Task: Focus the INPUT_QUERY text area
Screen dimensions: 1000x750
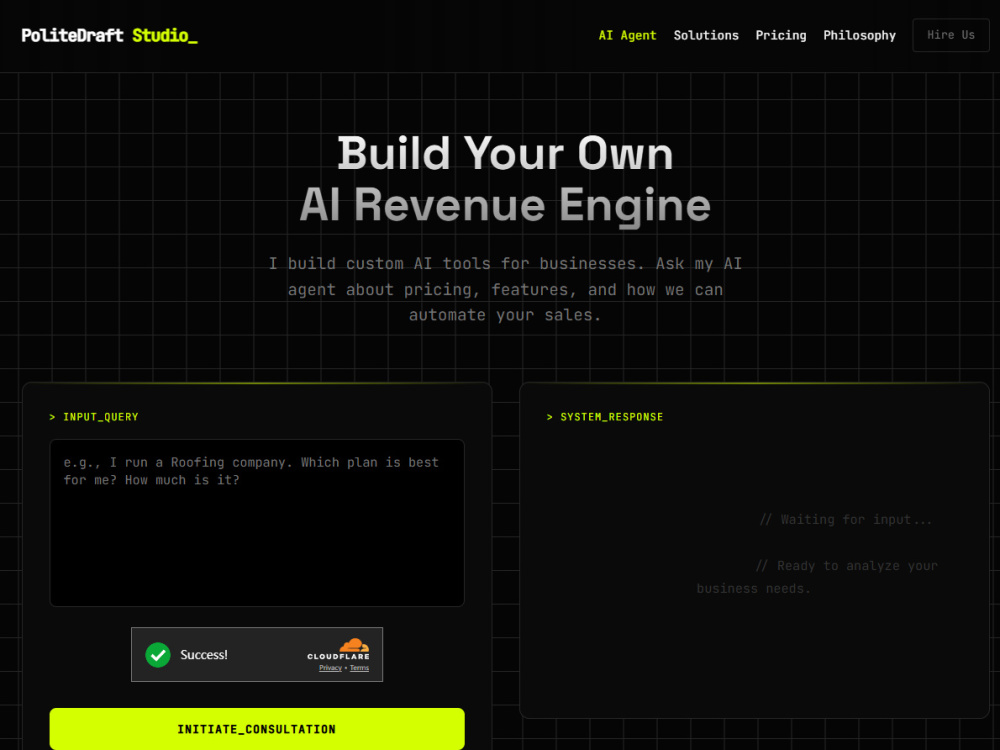Action: 257,522
